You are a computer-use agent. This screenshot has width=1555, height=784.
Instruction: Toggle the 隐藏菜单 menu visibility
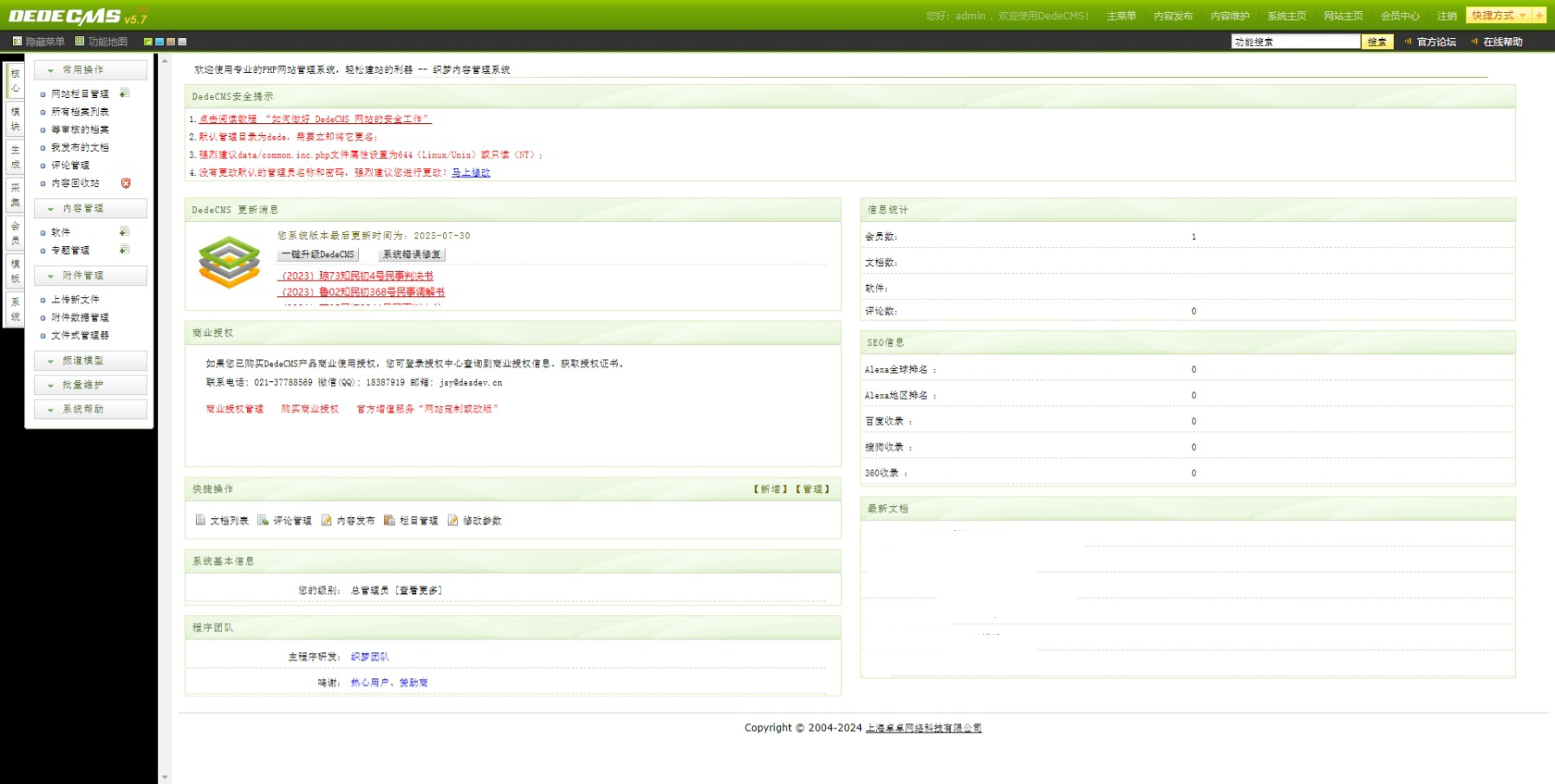point(38,42)
